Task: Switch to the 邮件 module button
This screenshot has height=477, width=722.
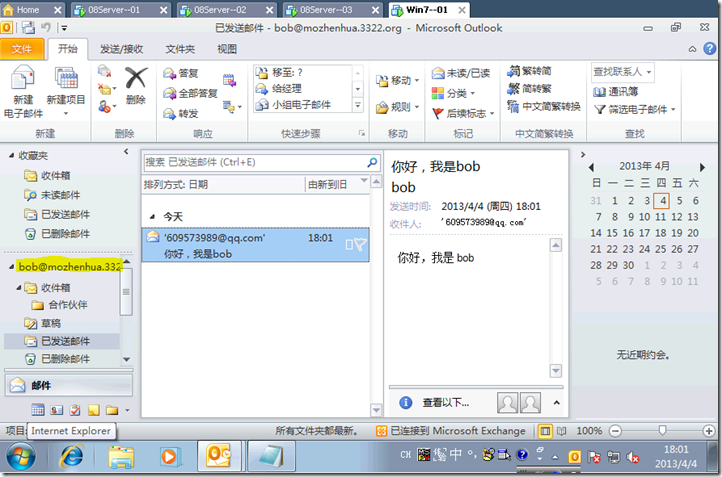Action: point(69,385)
